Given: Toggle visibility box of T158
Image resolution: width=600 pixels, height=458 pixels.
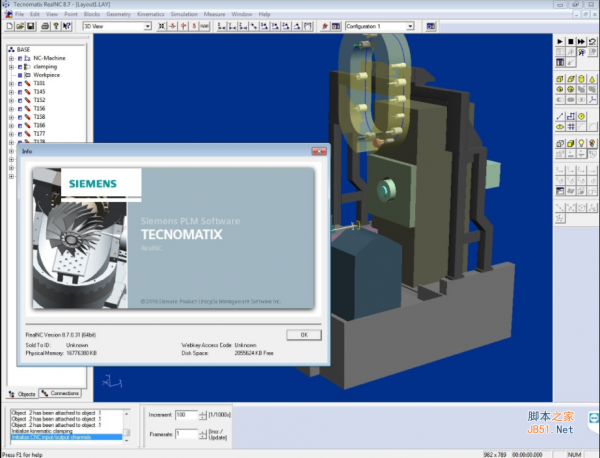Looking at the screenshot, I should coord(20,117).
